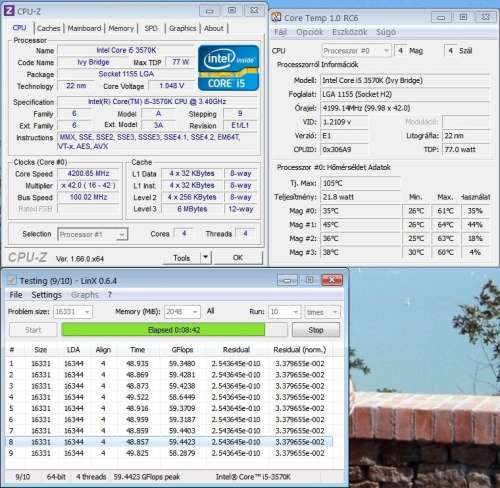500x488 pixels.
Task: Open the ? help menu in LinX
Action: pyautogui.click(x=110, y=295)
